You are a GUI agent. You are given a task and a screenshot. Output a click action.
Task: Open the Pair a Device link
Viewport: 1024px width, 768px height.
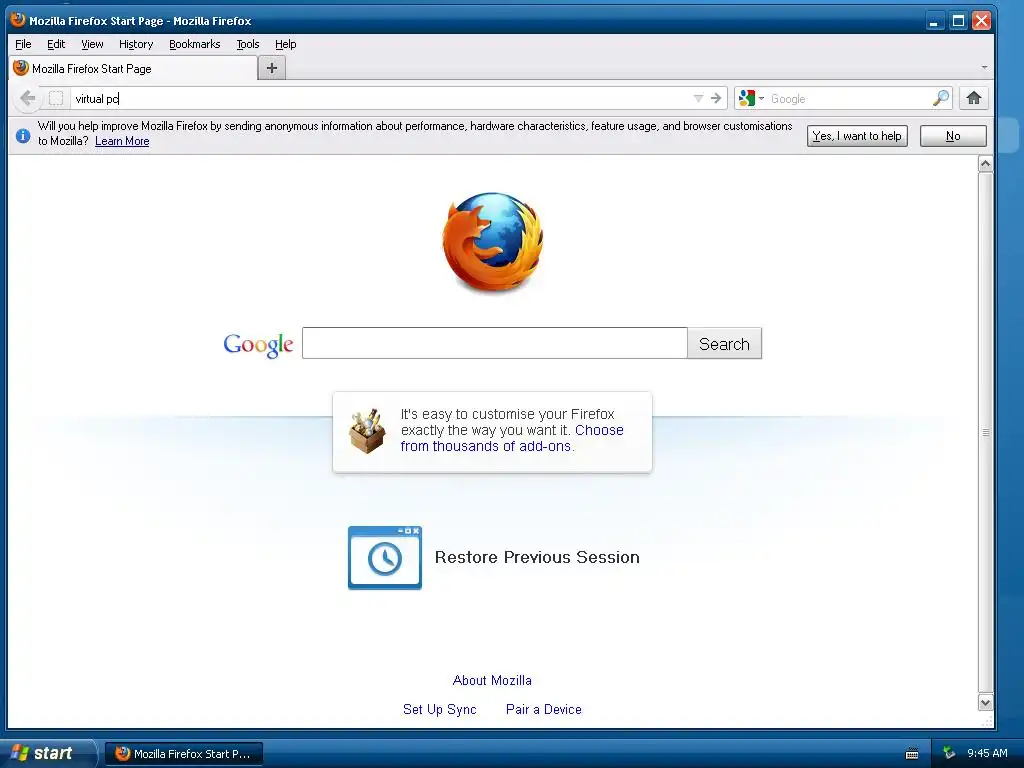543,709
